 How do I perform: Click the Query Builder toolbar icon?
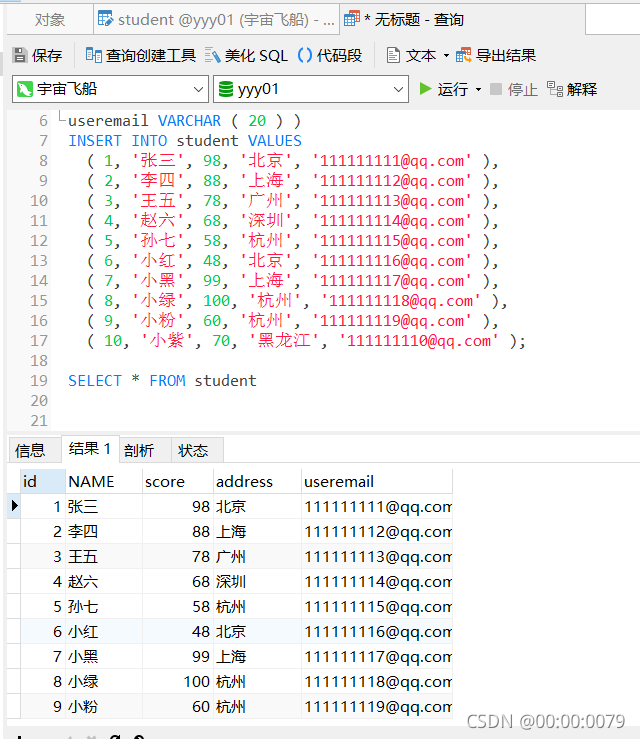click(x=93, y=55)
